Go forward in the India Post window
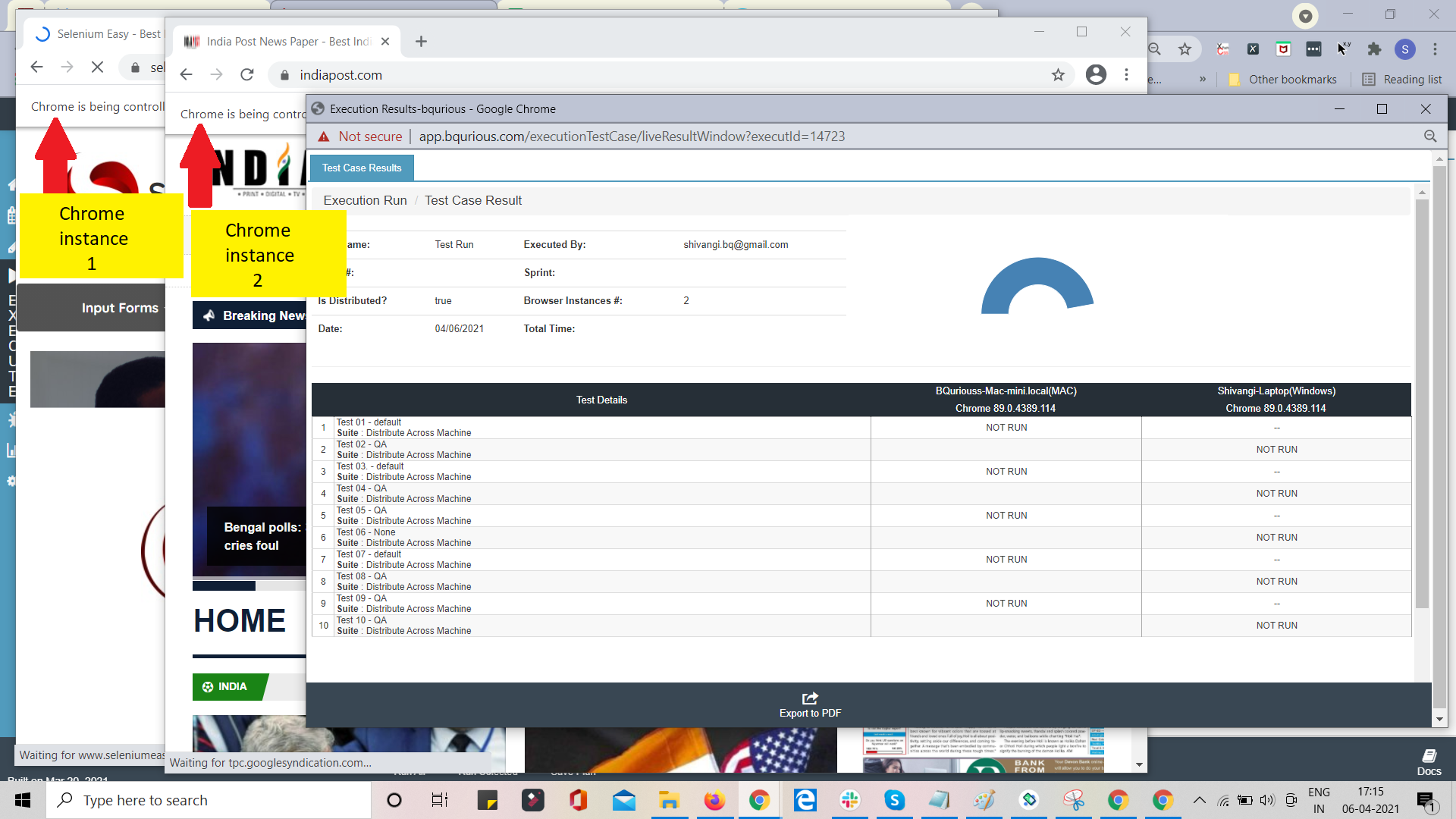Viewport: 1456px width, 819px height. pos(217,74)
